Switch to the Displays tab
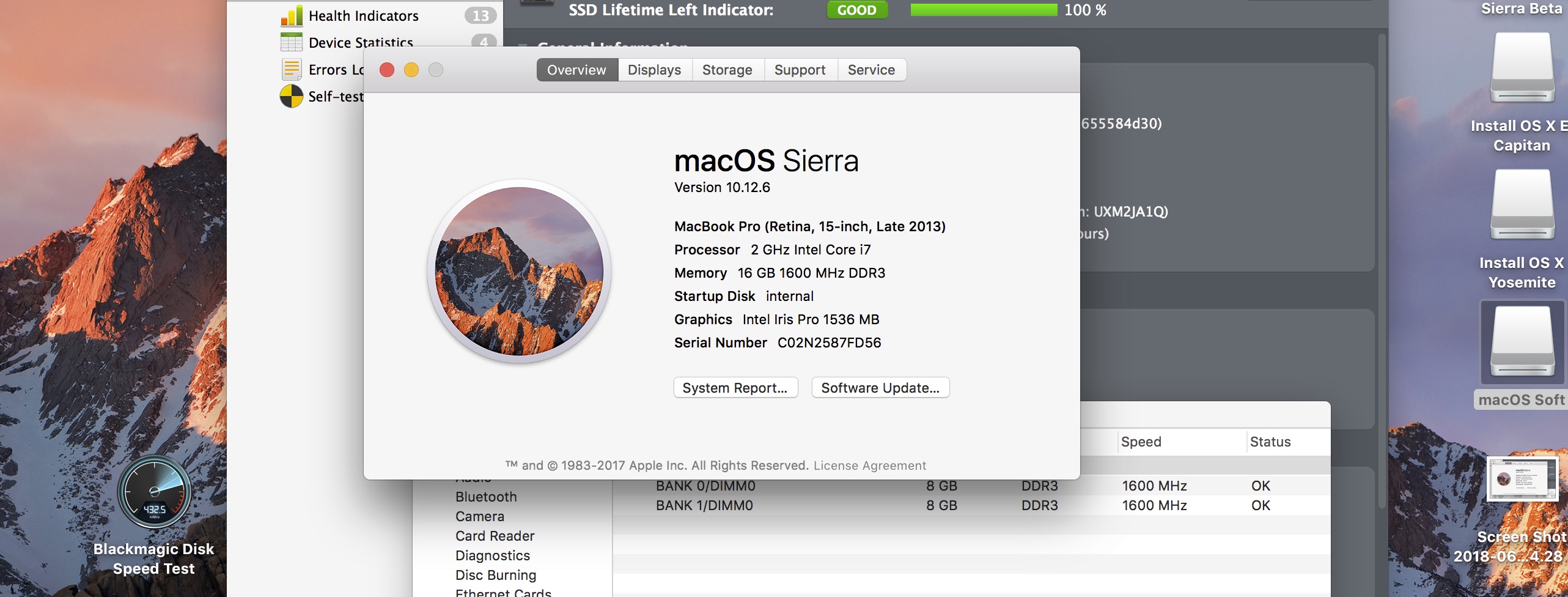This screenshot has width=1568, height=597. [x=654, y=70]
